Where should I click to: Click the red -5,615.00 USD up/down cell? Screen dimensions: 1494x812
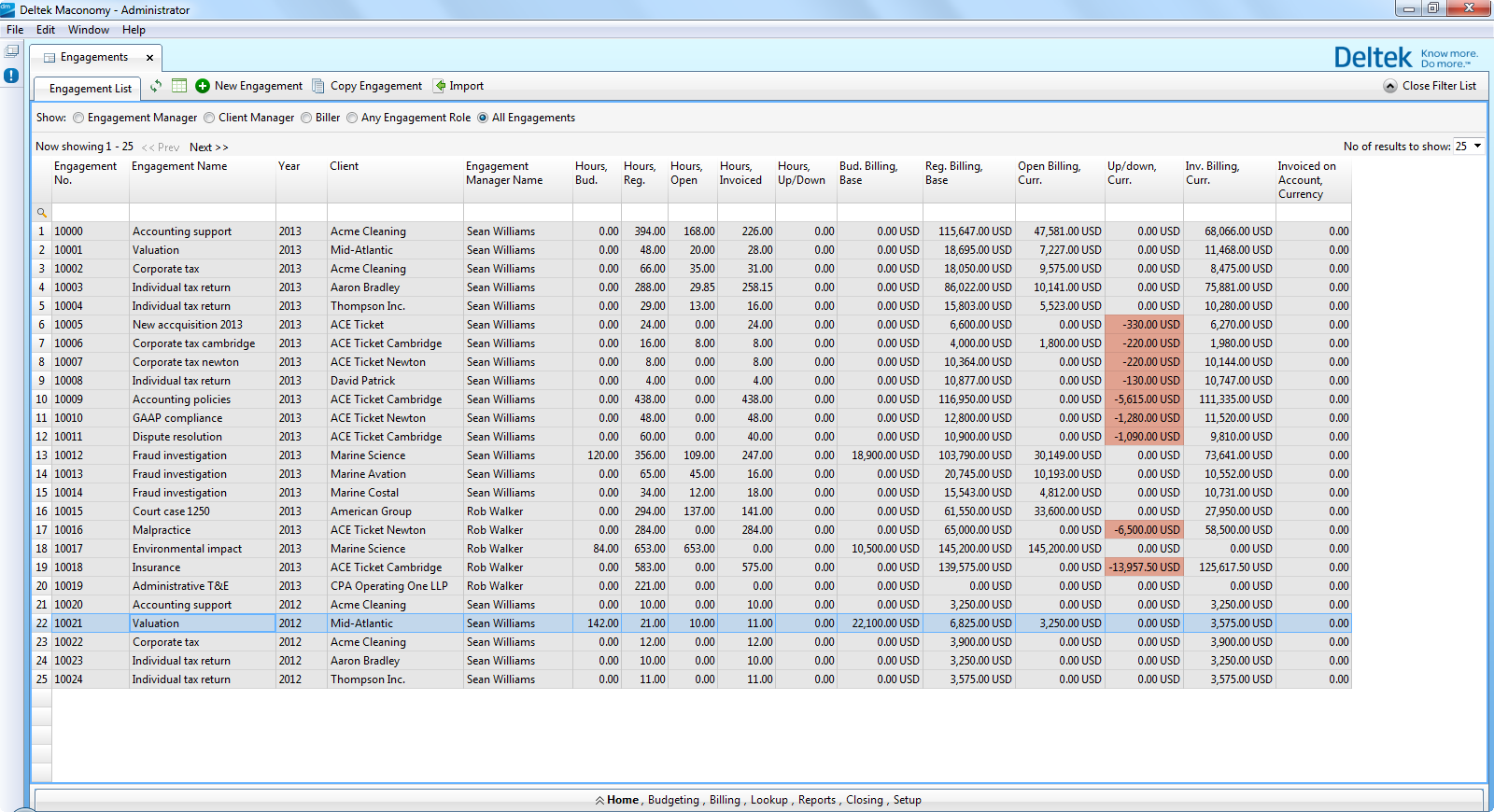(x=1144, y=399)
